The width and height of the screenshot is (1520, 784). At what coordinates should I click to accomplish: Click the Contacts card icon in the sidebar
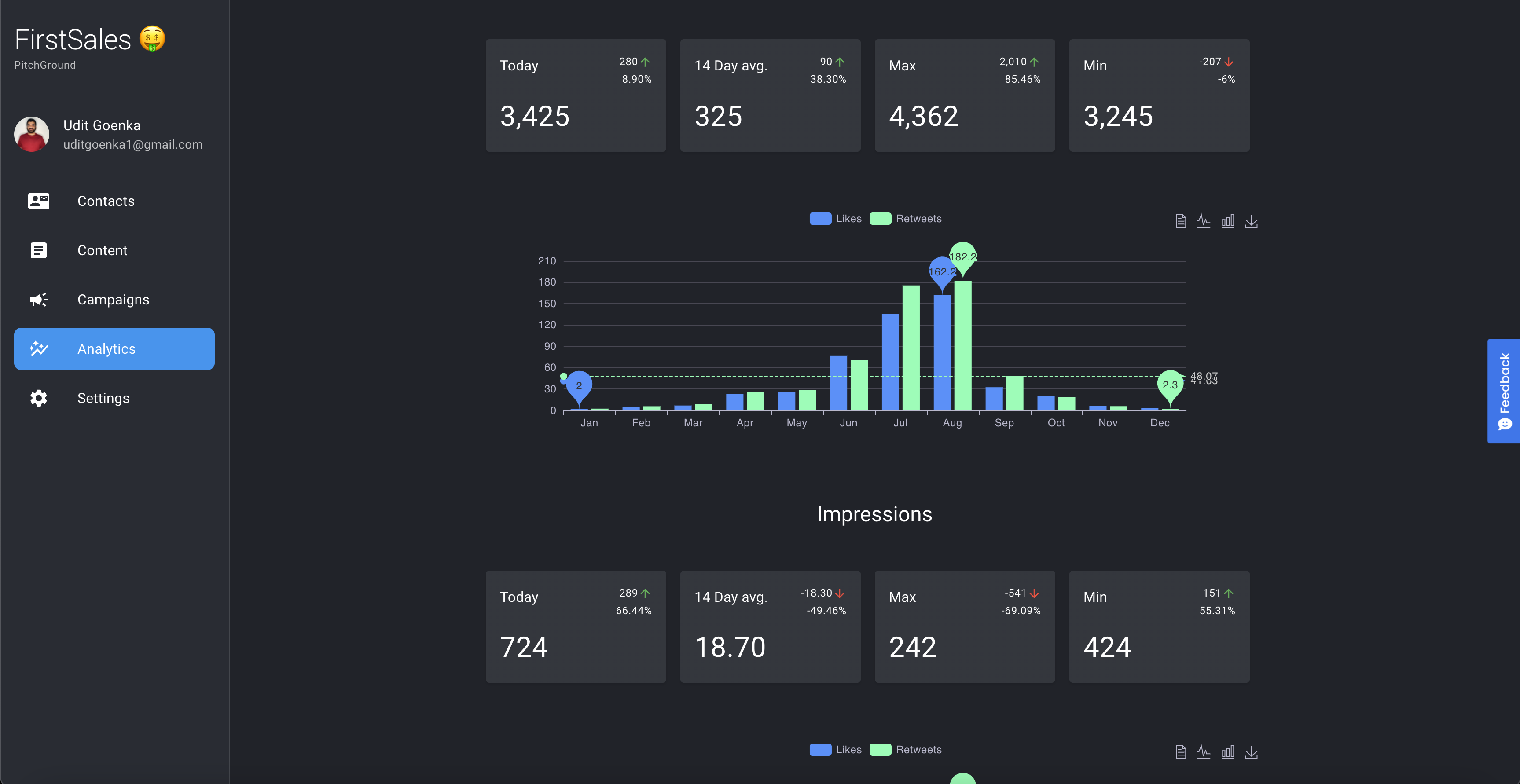(x=38, y=201)
